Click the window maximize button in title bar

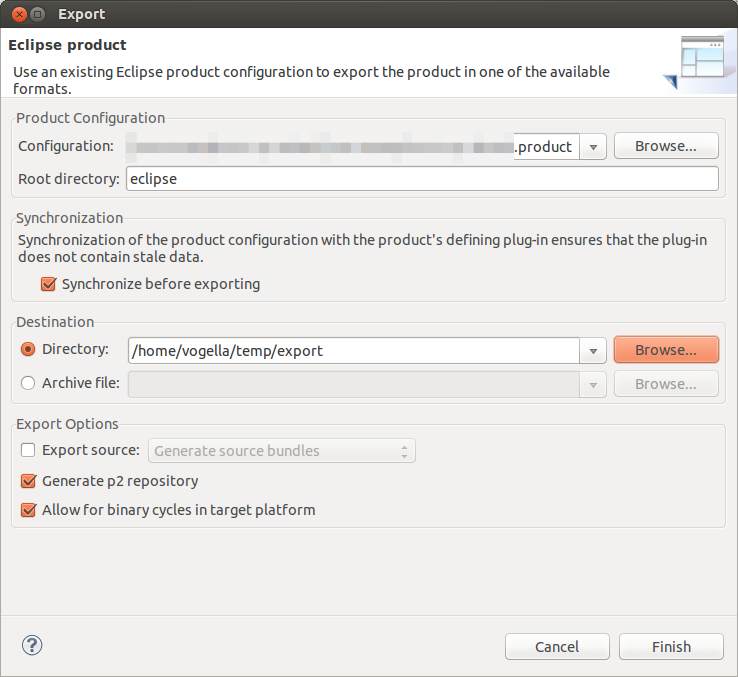(x=38, y=14)
